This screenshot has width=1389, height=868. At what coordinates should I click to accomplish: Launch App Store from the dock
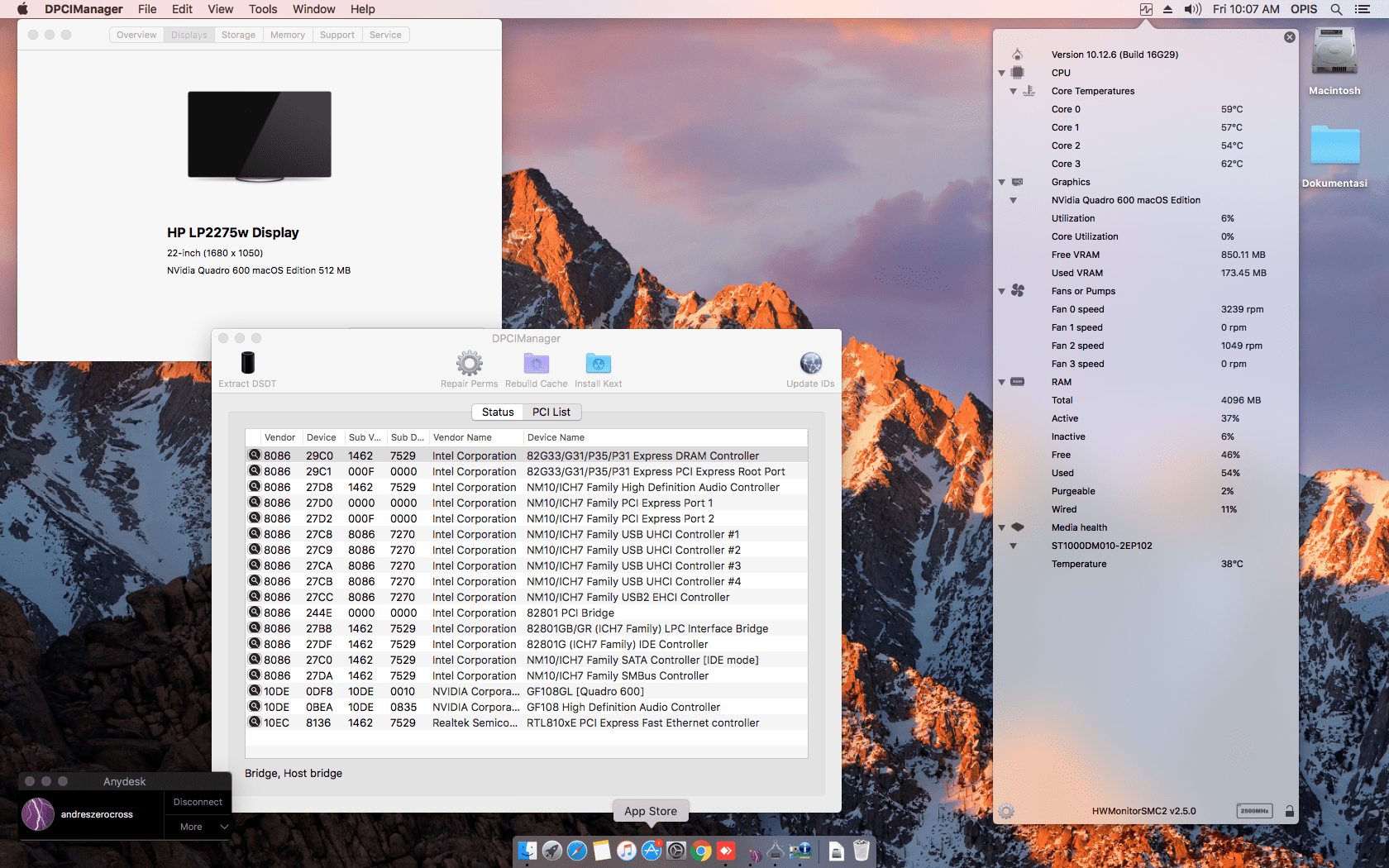point(652,850)
